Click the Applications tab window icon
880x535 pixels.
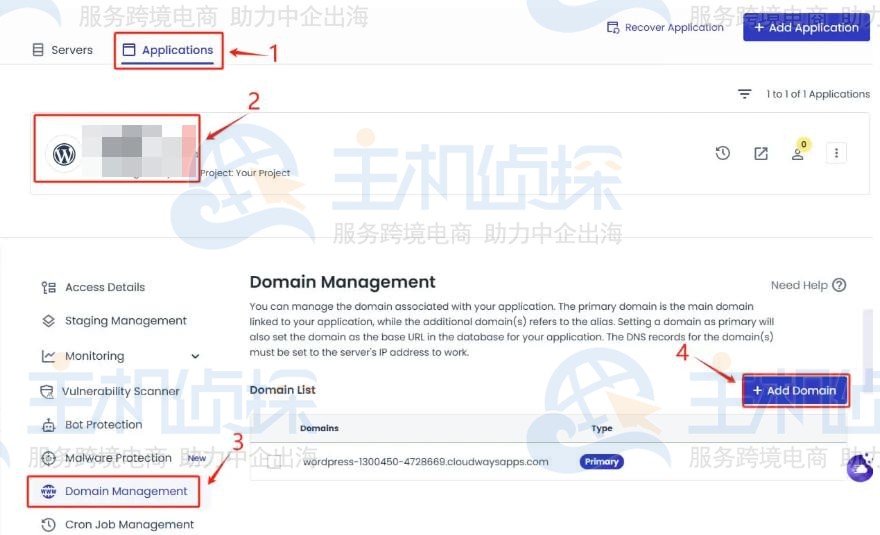(129, 50)
